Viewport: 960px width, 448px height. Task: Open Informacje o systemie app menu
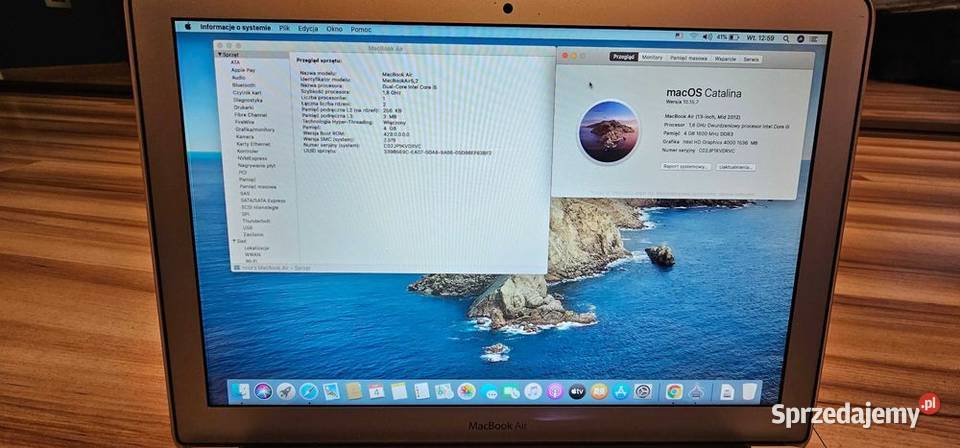point(235,28)
